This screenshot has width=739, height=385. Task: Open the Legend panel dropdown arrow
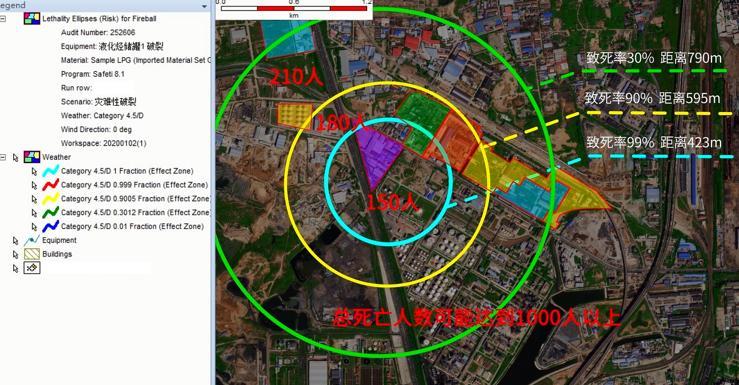coord(204,6)
